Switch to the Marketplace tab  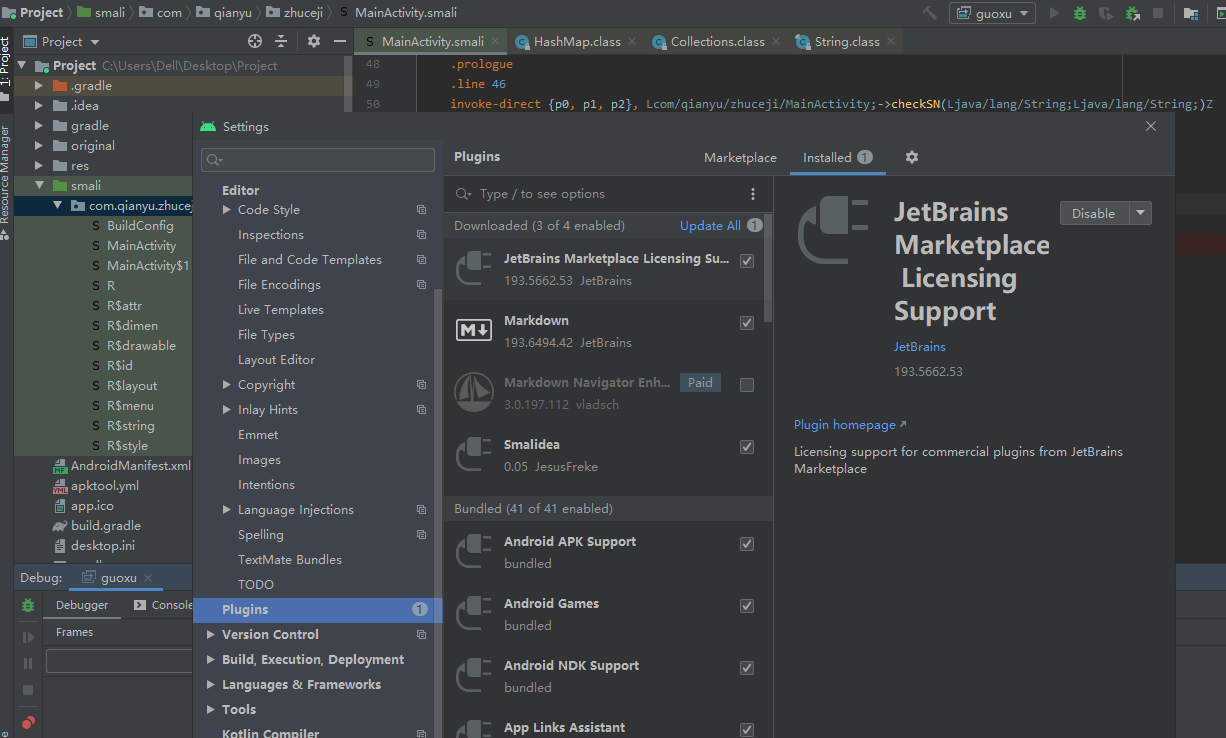point(740,158)
